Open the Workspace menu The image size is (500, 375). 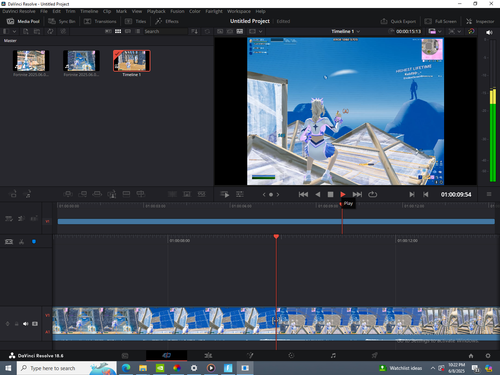tap(239, 11)
